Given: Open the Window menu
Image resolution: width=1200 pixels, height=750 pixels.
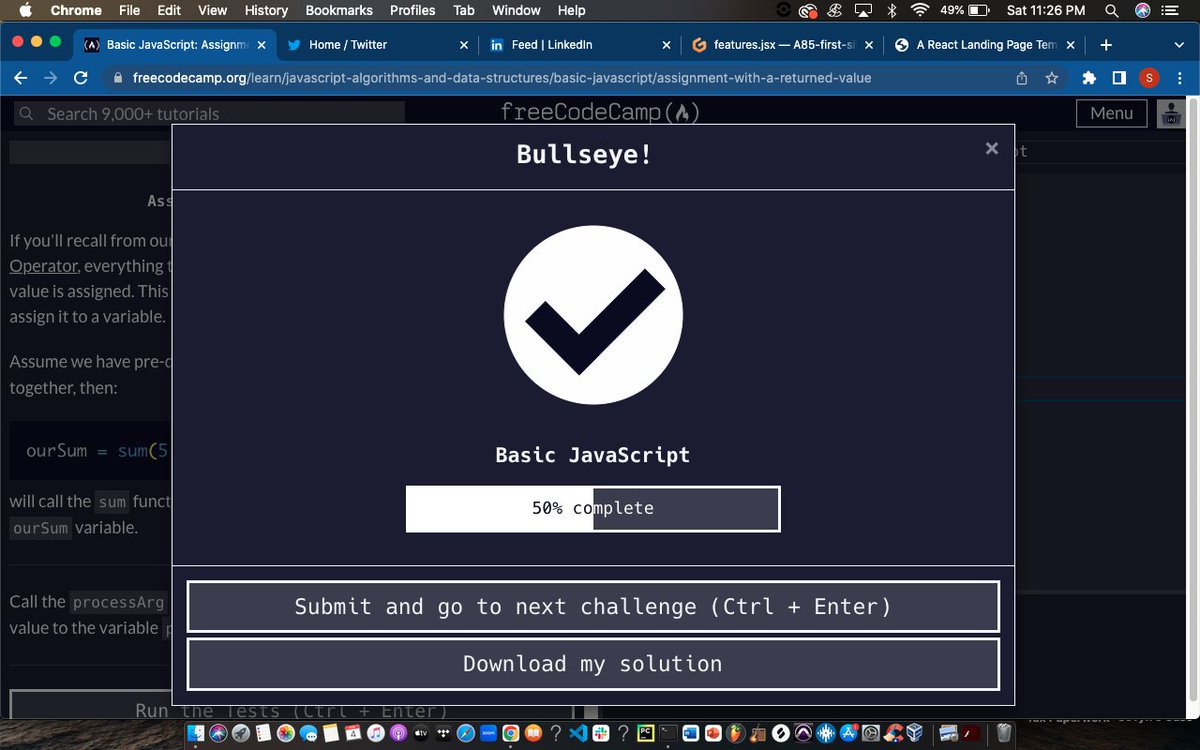Looking at the screenshot, I should 517,10.
